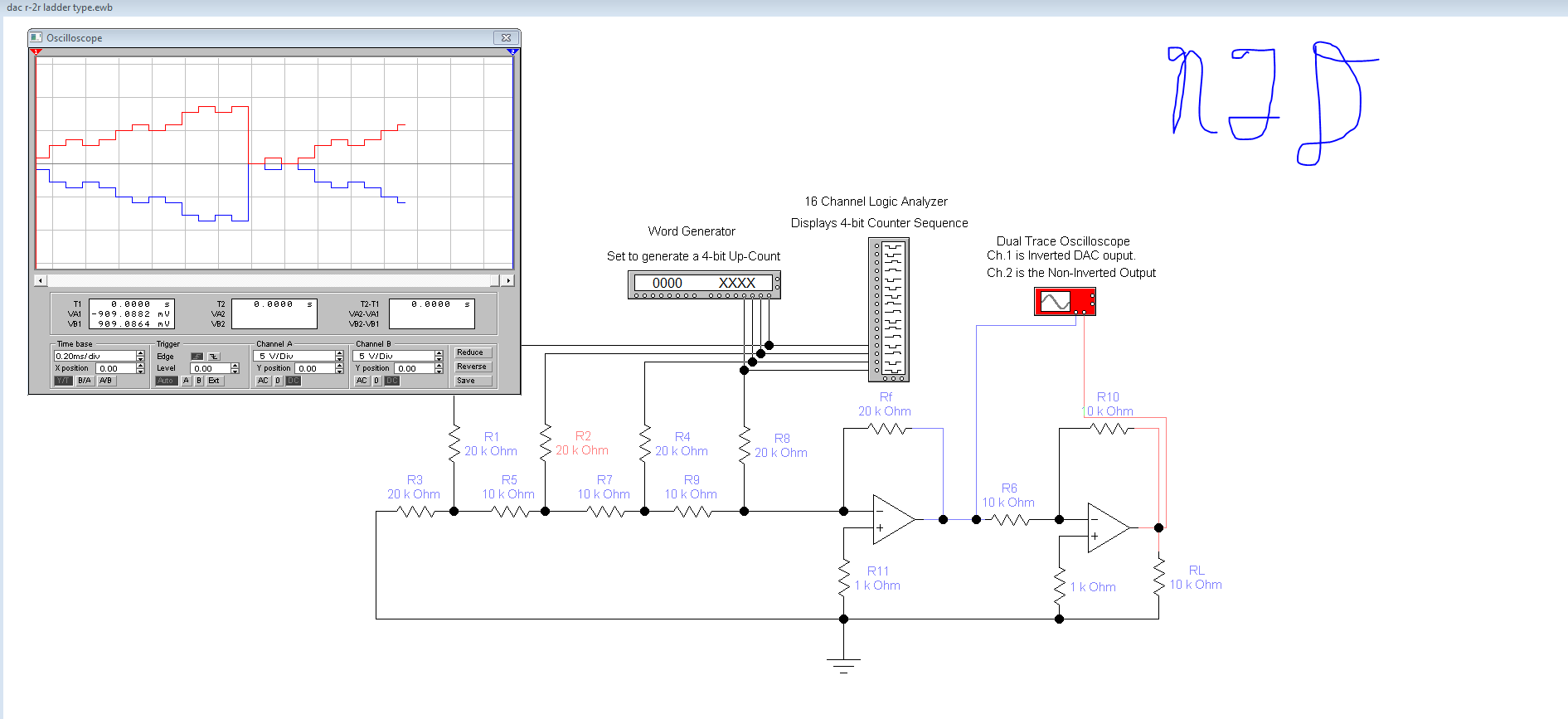
Task: Click Channel B 5 V/Div field
Action: pyautogui.click(x=394, y=356)
